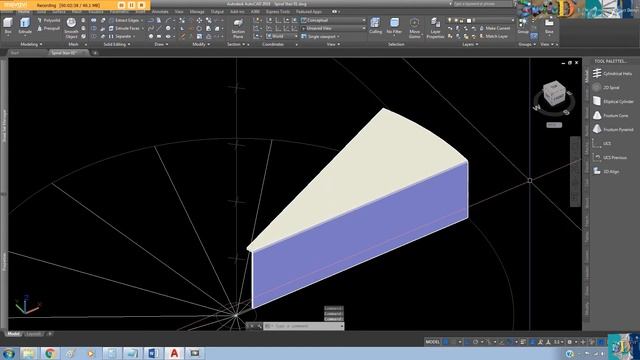Open the Single viewport dropdown
The height and width of the screenshot is (360, 640).
pos(321,36)
